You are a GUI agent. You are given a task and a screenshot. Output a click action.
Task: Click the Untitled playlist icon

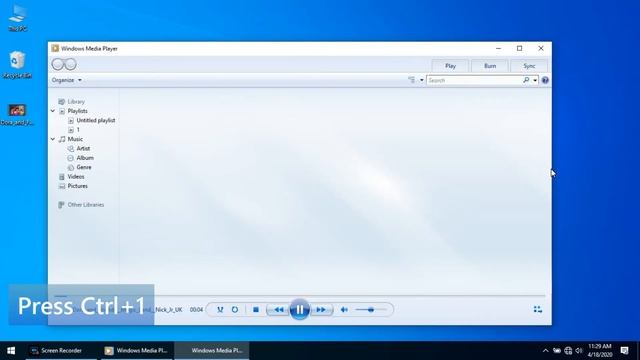click(71, 120)
